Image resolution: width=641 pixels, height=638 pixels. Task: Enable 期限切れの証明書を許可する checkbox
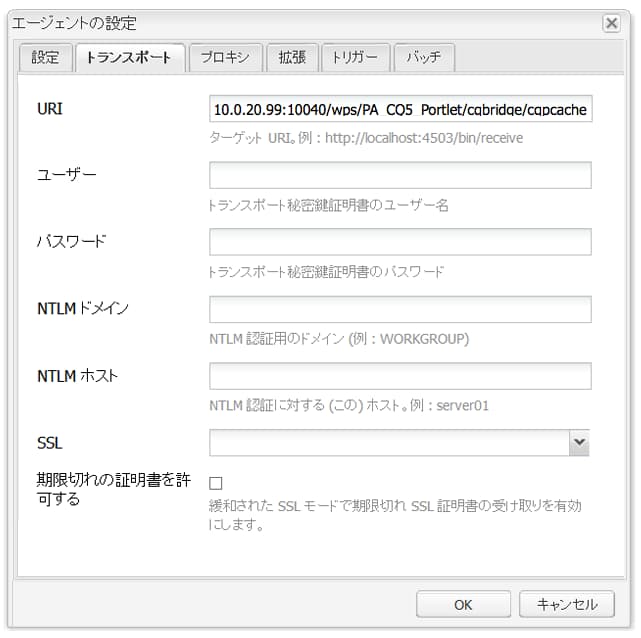click(215, 483)
